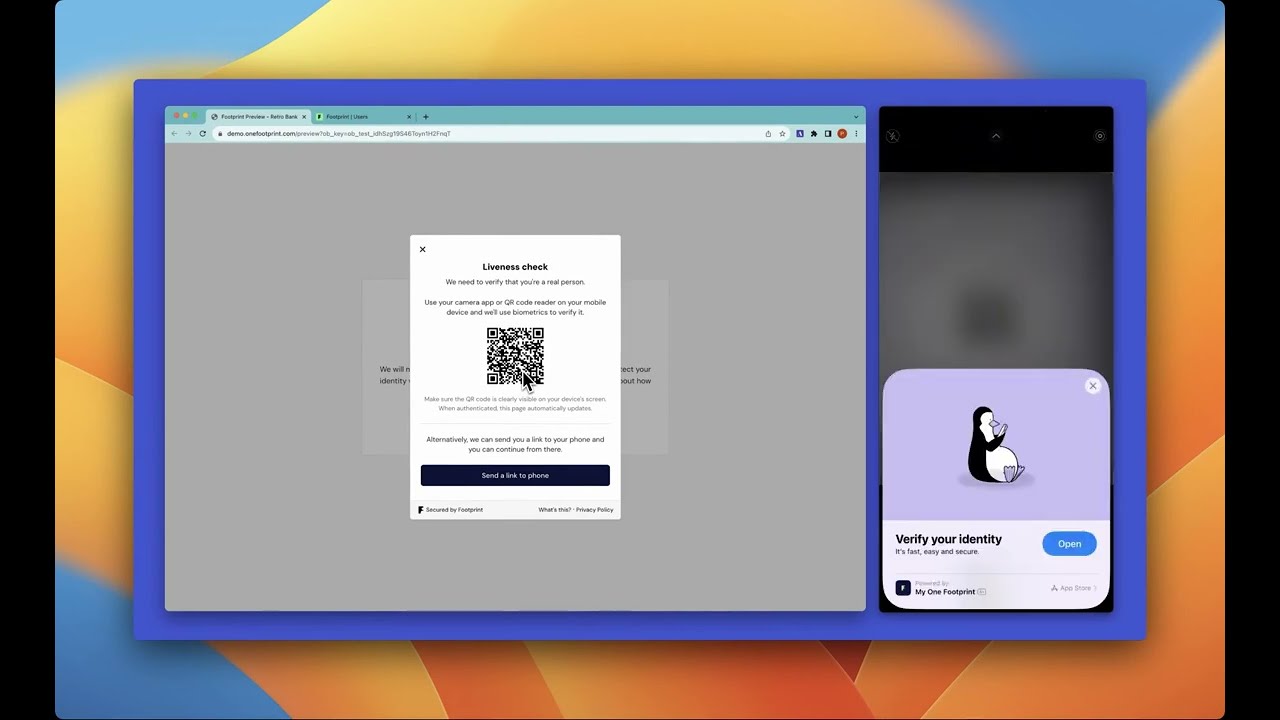Open the App Store link on phone
The image size is (1280, 720).
click(x=1073, y=588)
